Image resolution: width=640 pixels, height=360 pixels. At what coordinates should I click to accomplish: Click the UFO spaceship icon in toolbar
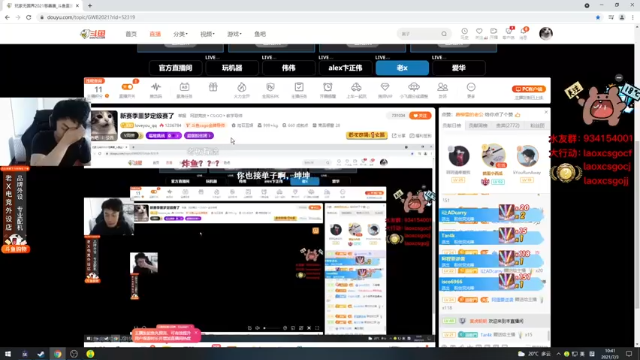click(414, 87)
